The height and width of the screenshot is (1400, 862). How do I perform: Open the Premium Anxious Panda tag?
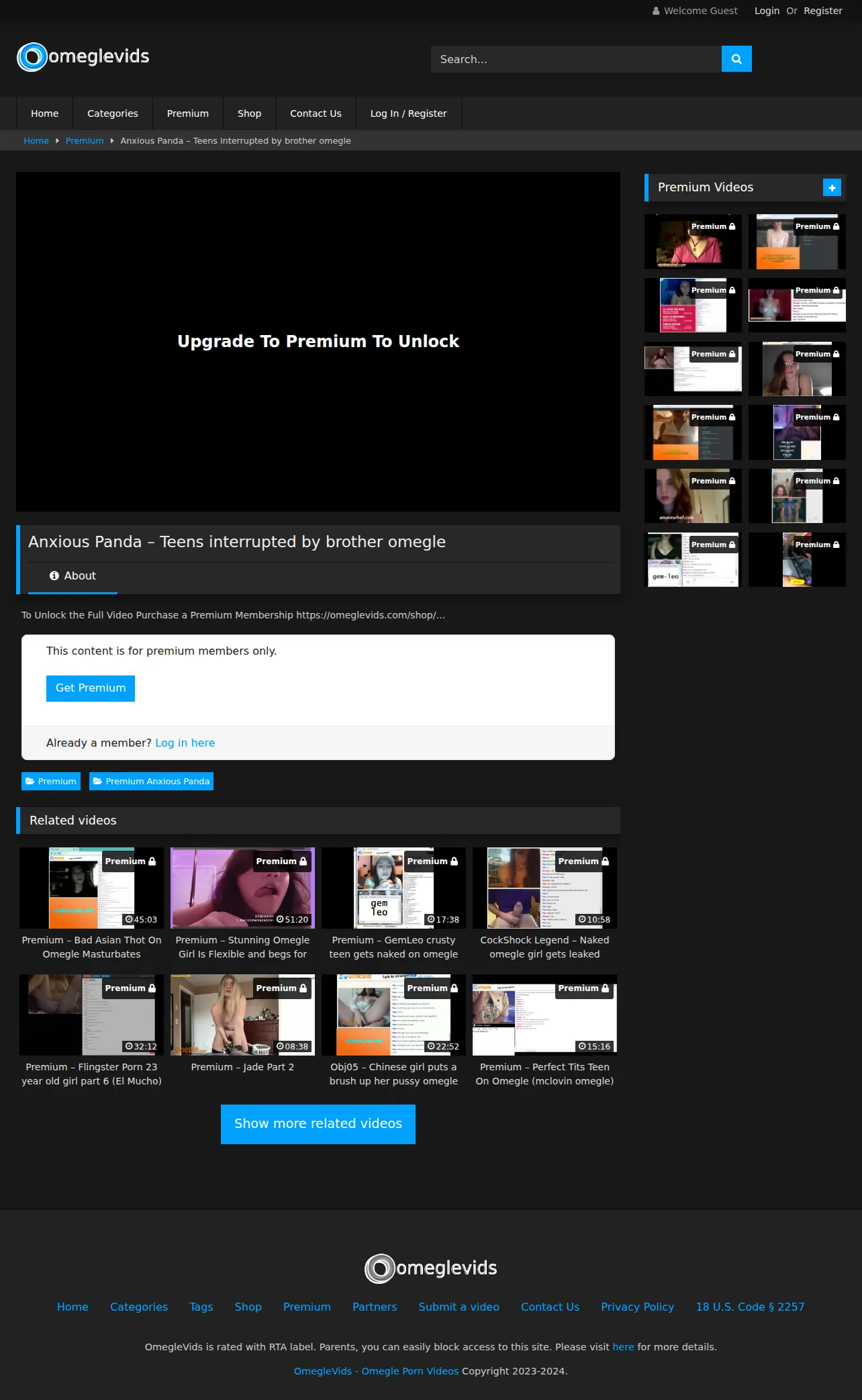coord(151,782)
